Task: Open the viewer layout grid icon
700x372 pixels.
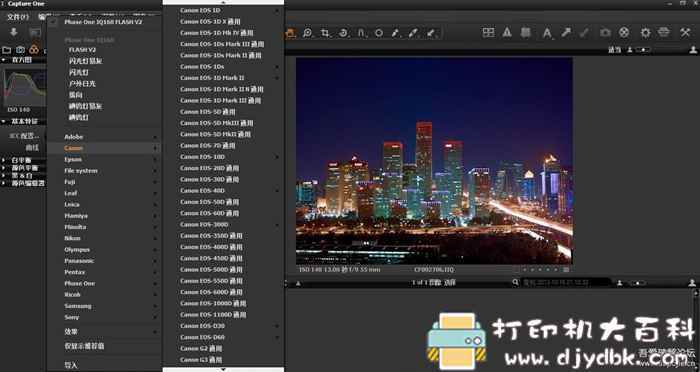Action: 488,33
